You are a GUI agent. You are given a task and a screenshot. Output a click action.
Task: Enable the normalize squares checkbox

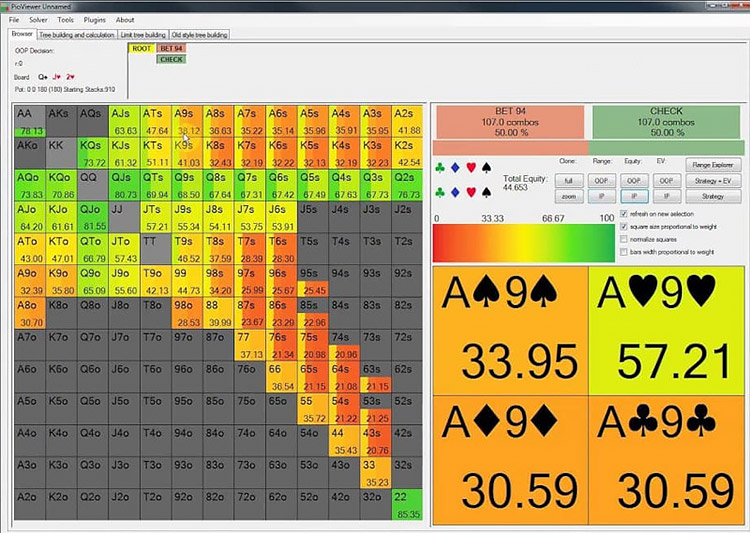[625, 240]
